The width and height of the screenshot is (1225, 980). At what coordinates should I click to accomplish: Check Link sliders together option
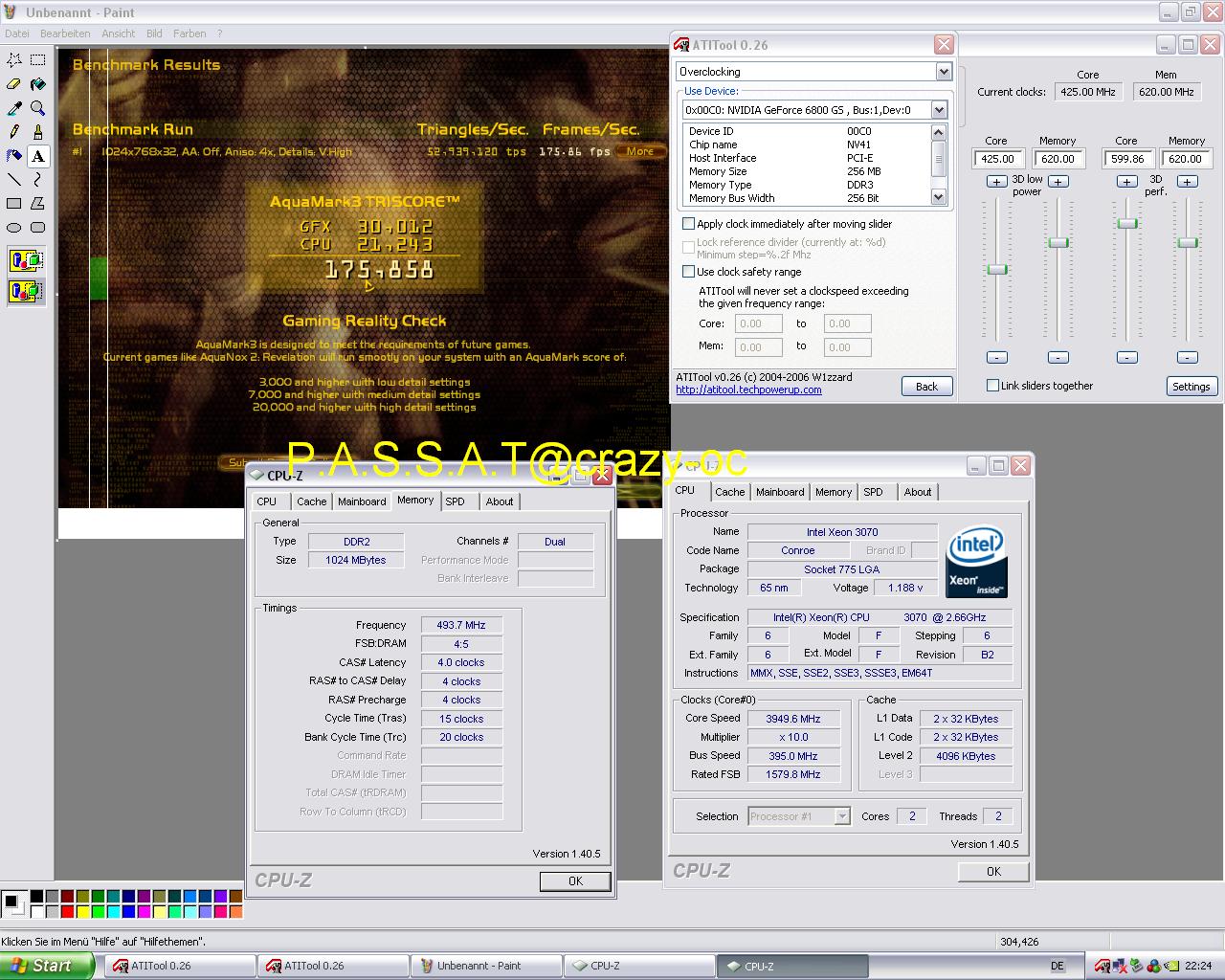click(992, 385)
